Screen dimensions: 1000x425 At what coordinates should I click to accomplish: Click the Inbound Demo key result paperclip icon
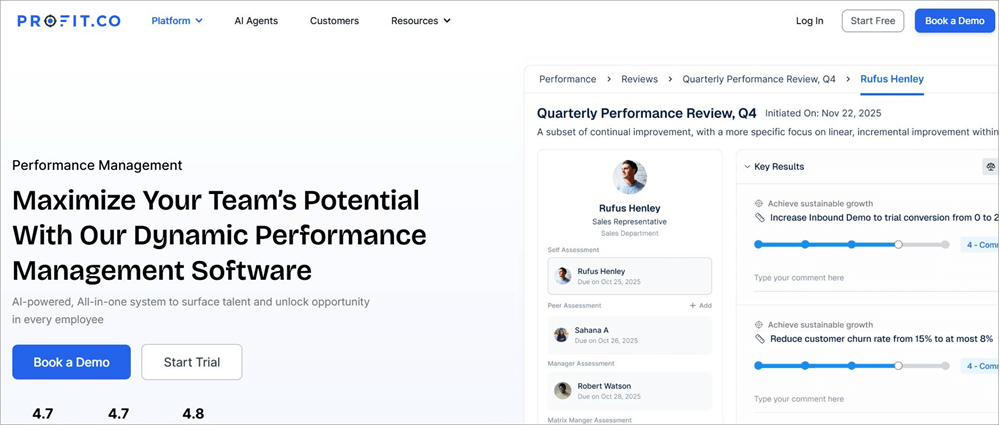pos(759,217)
